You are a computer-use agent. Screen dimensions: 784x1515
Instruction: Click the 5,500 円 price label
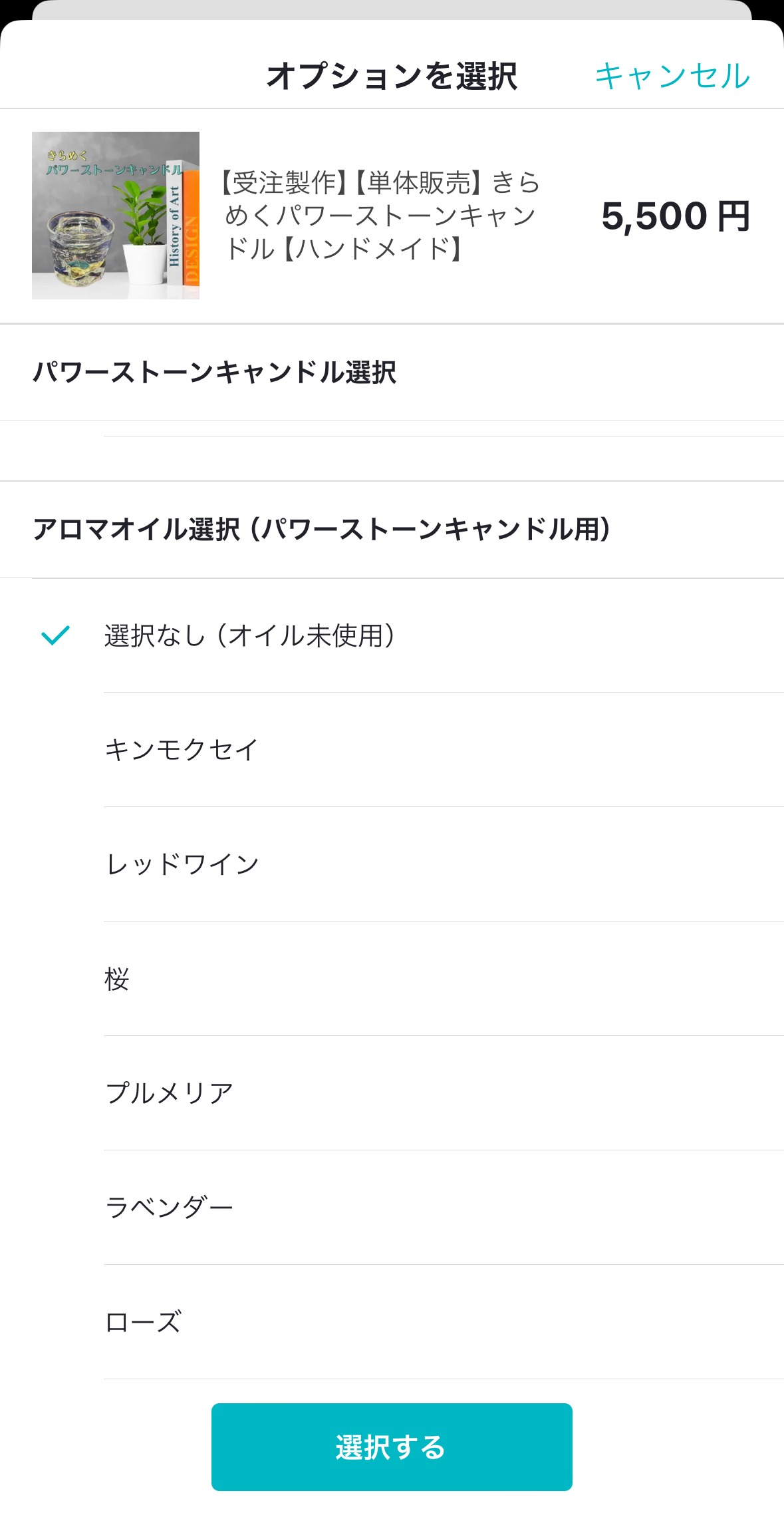point(676,216)
